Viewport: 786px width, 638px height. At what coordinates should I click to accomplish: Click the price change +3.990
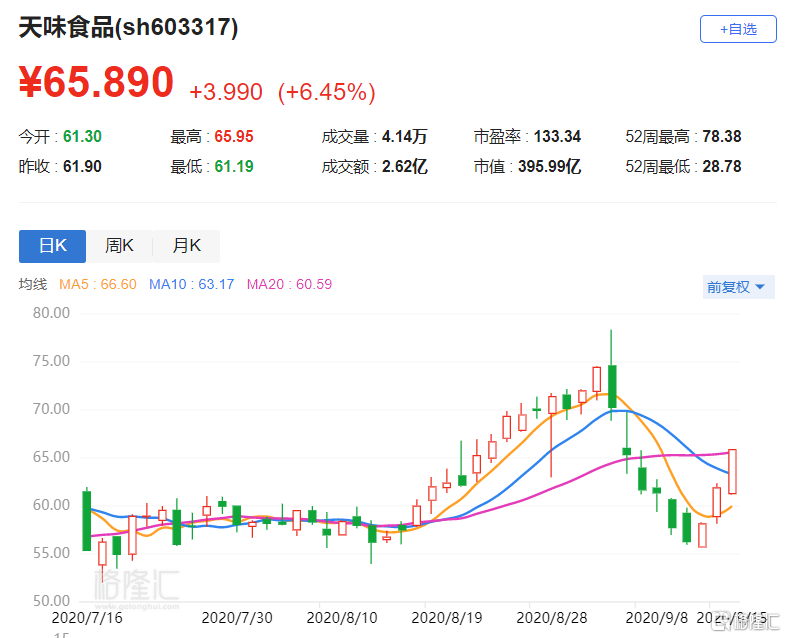(x=226, y=92)
